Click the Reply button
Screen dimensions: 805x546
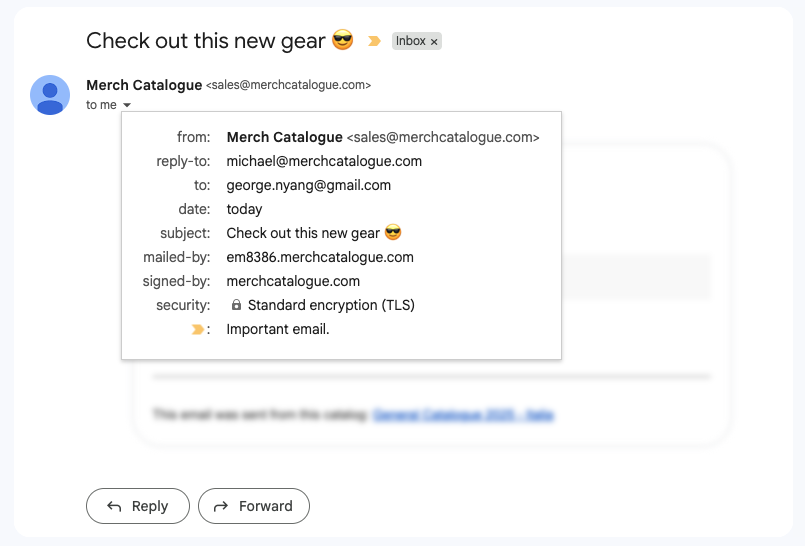coord(138,506)
